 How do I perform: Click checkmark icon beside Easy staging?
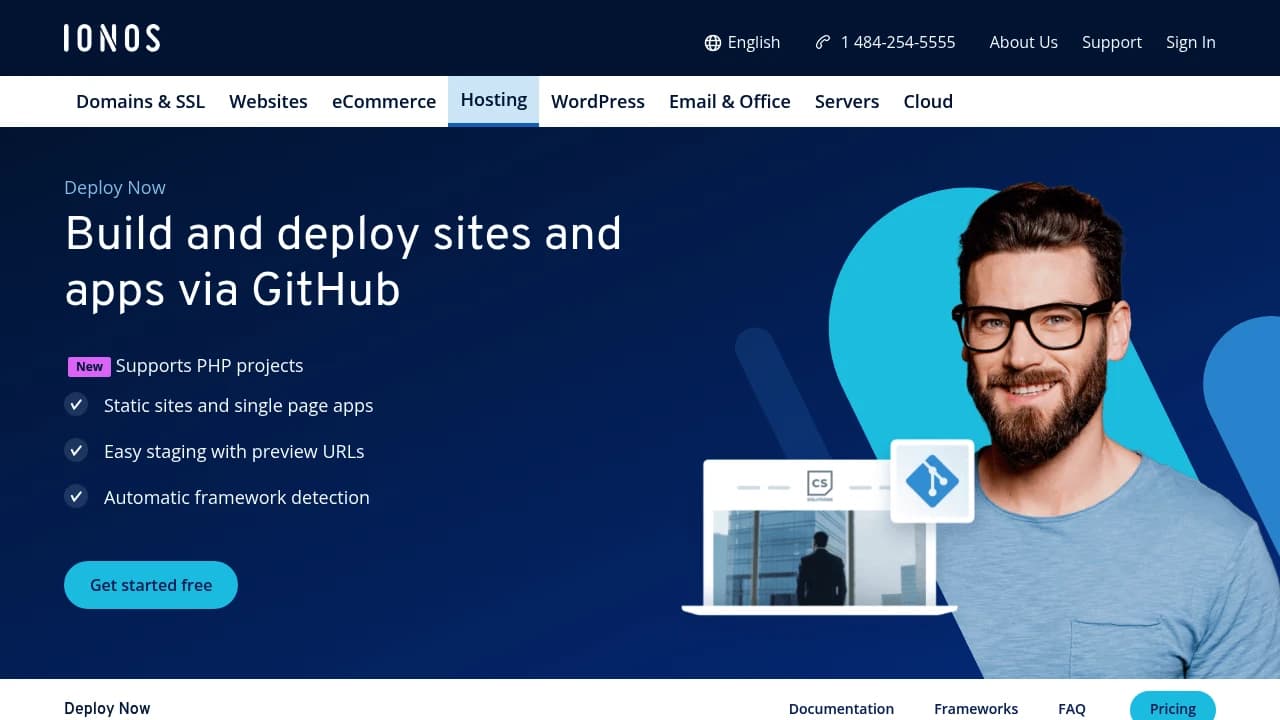coord(76,450)
